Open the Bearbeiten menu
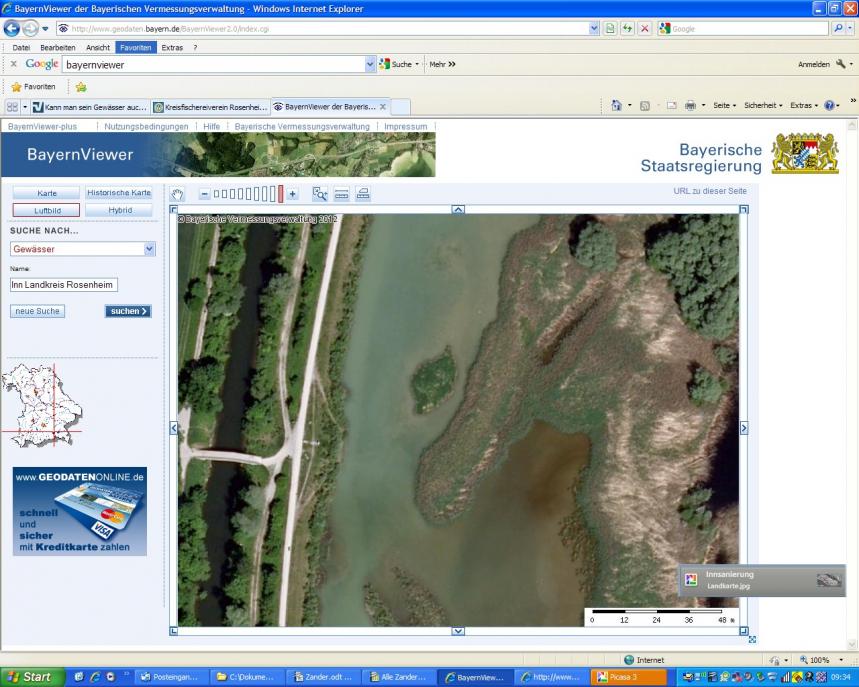 point(58,48)
